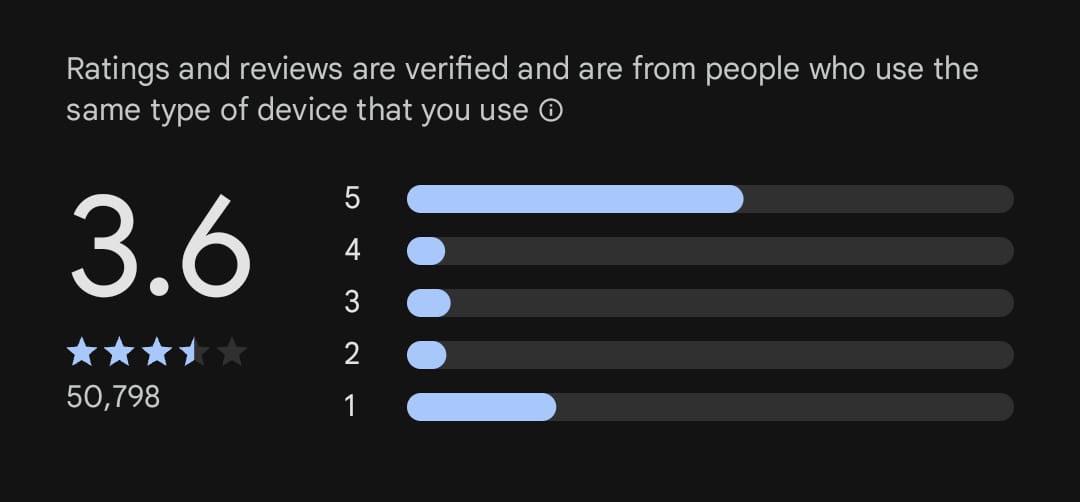The width and height of the screenshot is (1080, 502).
Task: Click the unfilled track of the 1-star bar
Action: pyautogui.click(x=784, y=407)
